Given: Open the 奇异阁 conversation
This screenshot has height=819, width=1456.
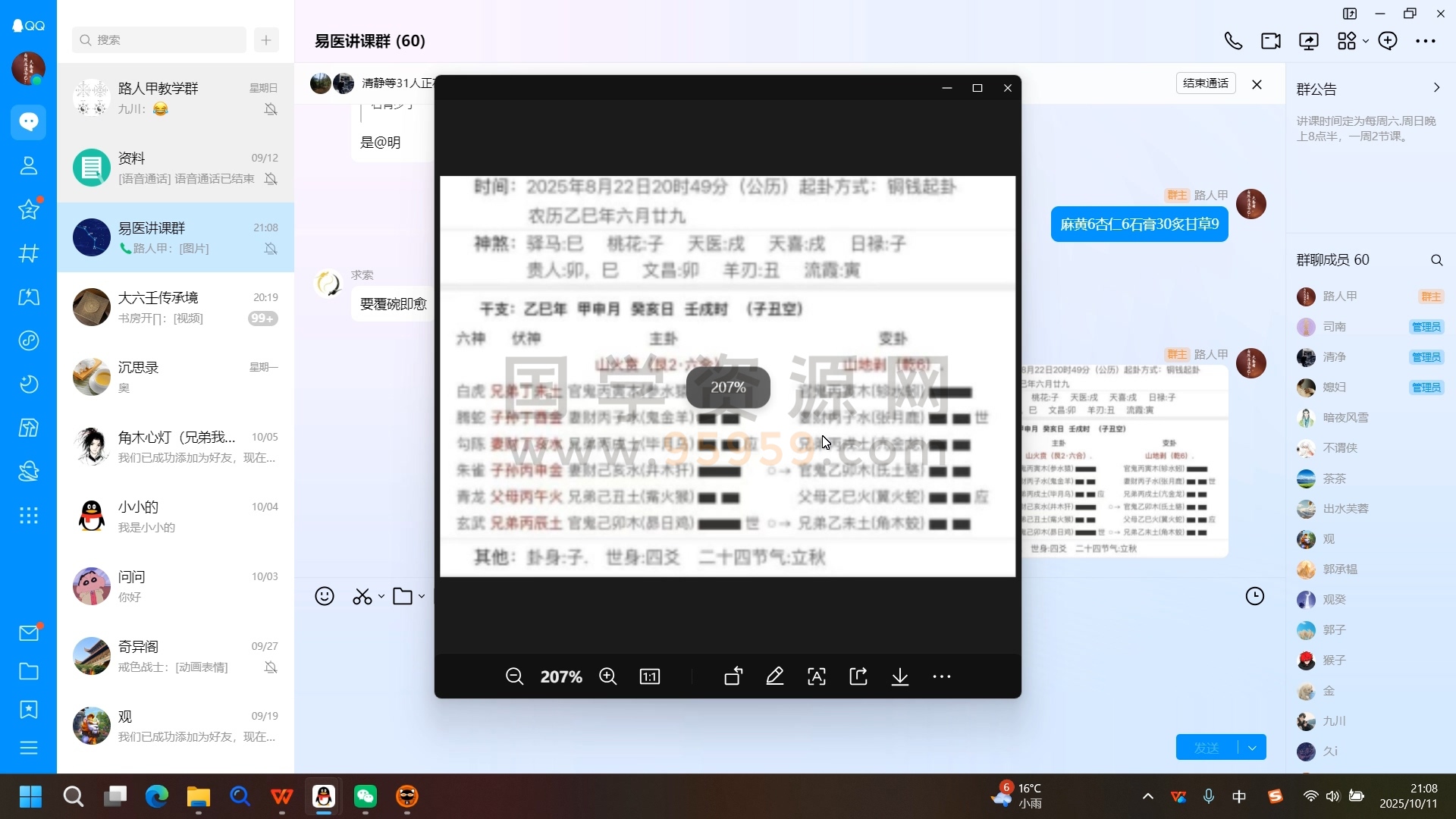Looking at the screenshot, I should tap(175, 656).
